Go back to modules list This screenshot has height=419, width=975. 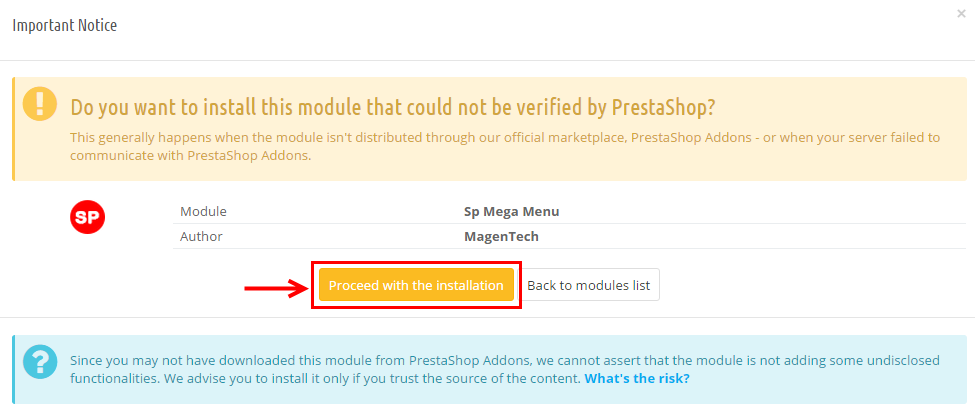point(588,285)
